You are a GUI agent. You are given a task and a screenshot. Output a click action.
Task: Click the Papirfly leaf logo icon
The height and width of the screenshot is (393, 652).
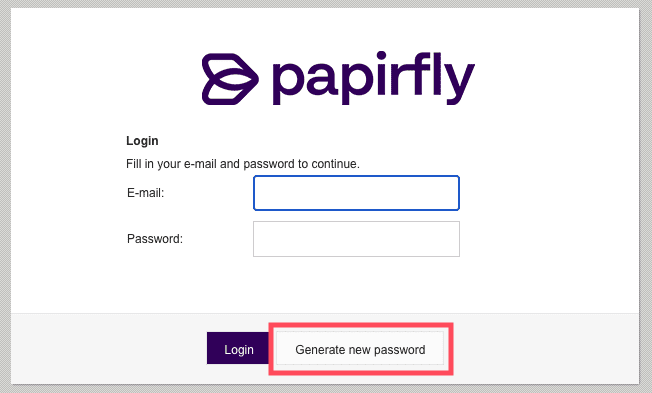(230, 79)
